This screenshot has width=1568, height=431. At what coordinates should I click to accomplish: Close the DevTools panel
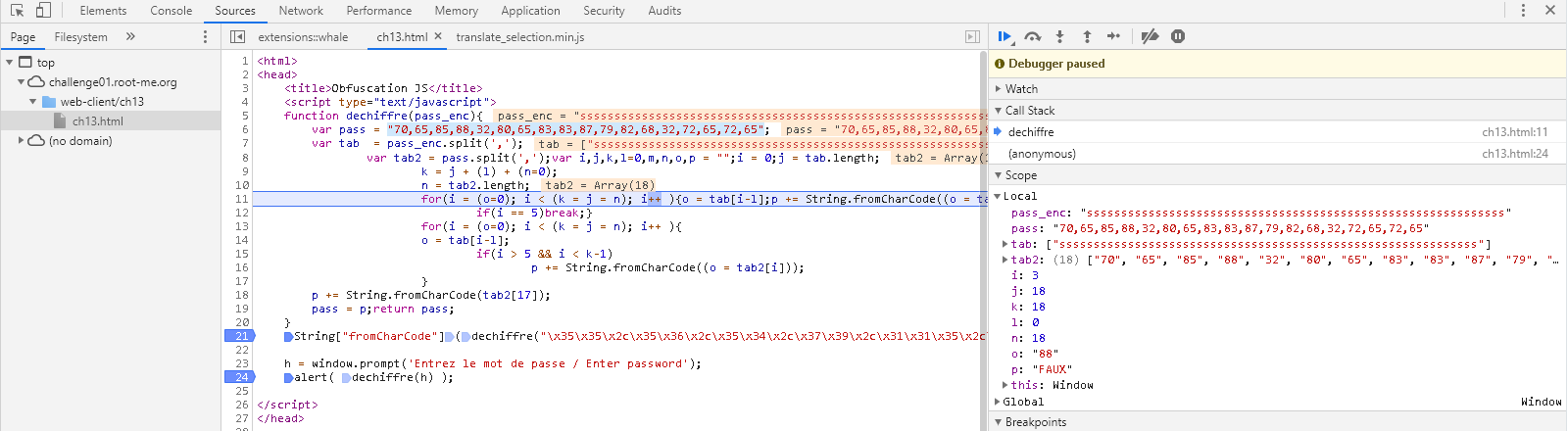tap(1550, 10)
